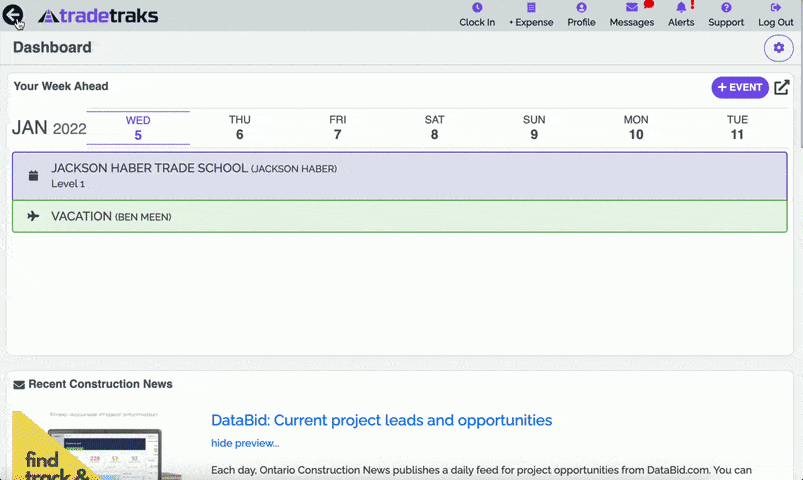
Task: Click JAN 2022 month label
Action: pyautogui.click(x=49, y=128)
